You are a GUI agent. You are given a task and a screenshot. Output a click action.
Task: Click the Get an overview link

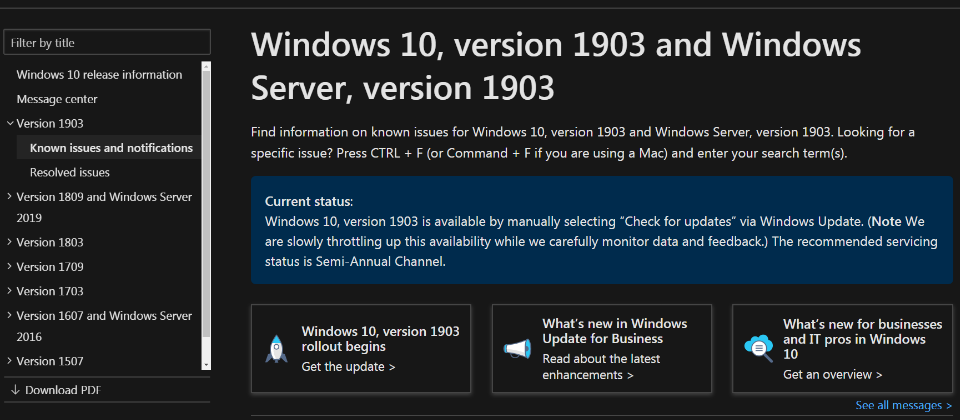coord(833,374)
